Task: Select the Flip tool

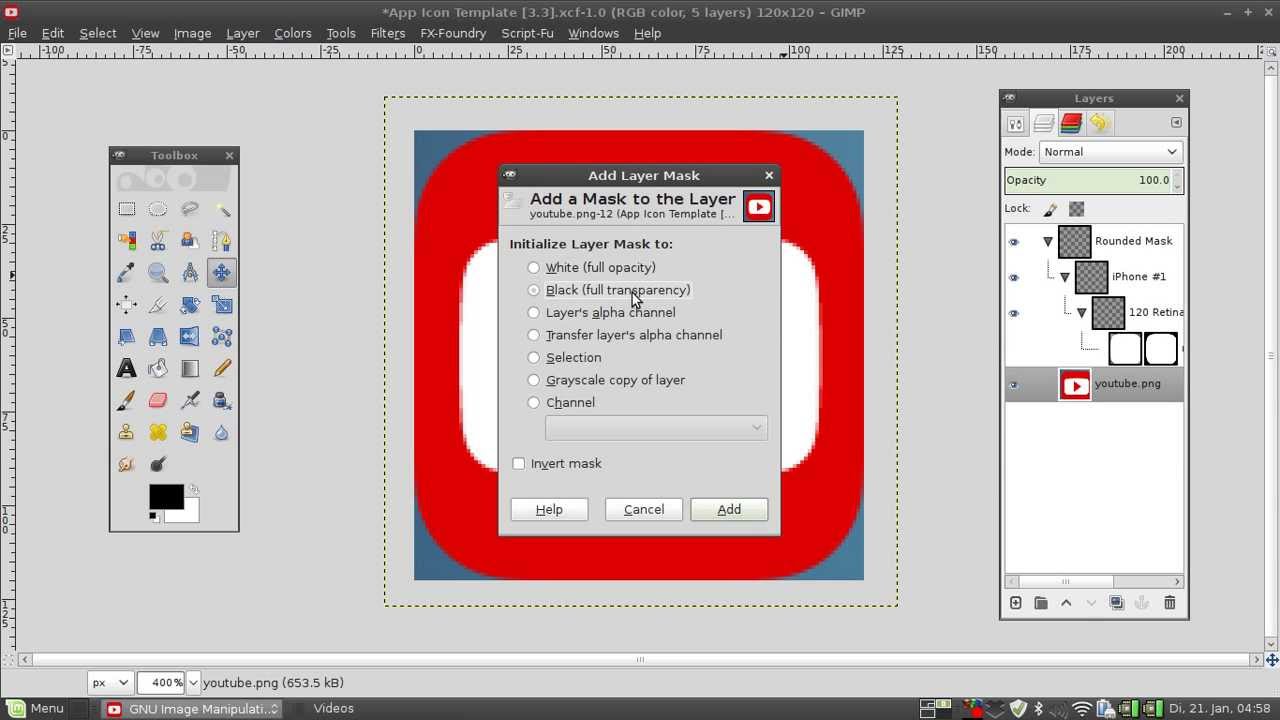Action: (x=190, y=337)
